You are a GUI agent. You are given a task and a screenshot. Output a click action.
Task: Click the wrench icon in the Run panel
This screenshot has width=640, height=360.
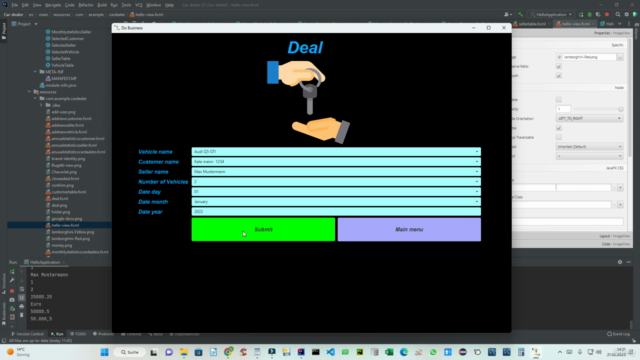(x=12, y=280)
